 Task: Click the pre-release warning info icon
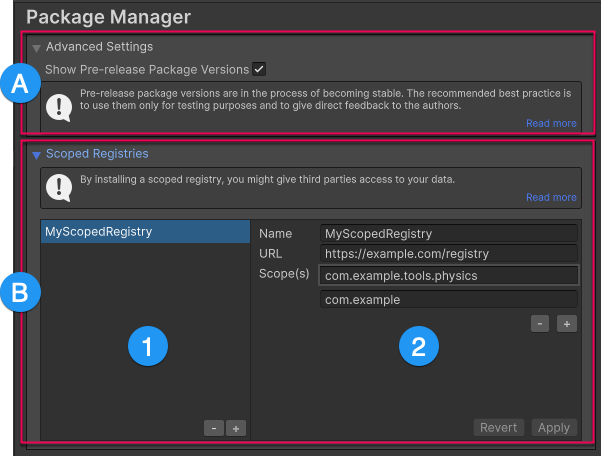pos(62,106)
